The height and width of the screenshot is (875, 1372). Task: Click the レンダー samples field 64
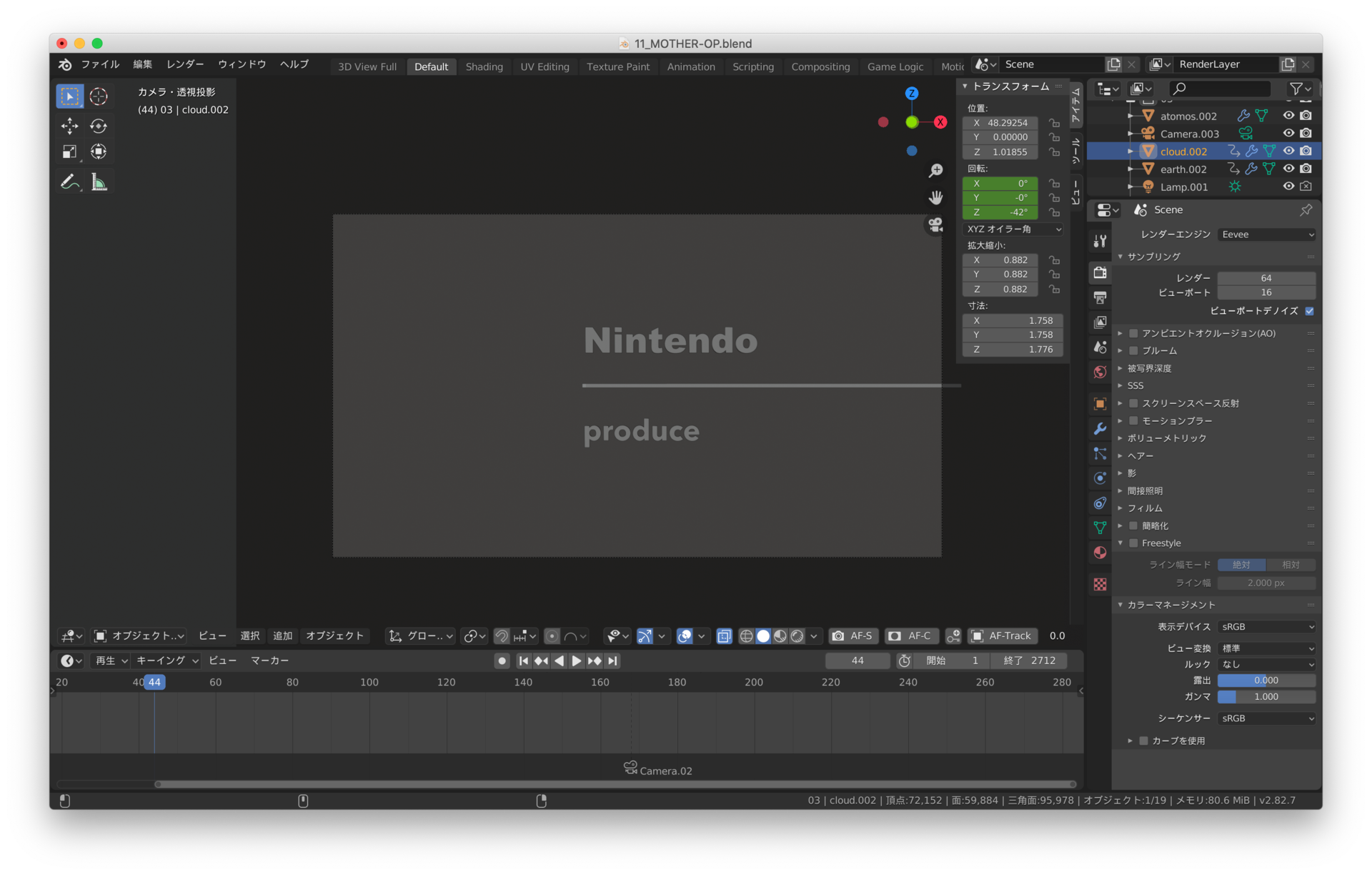click(1266, 278)
